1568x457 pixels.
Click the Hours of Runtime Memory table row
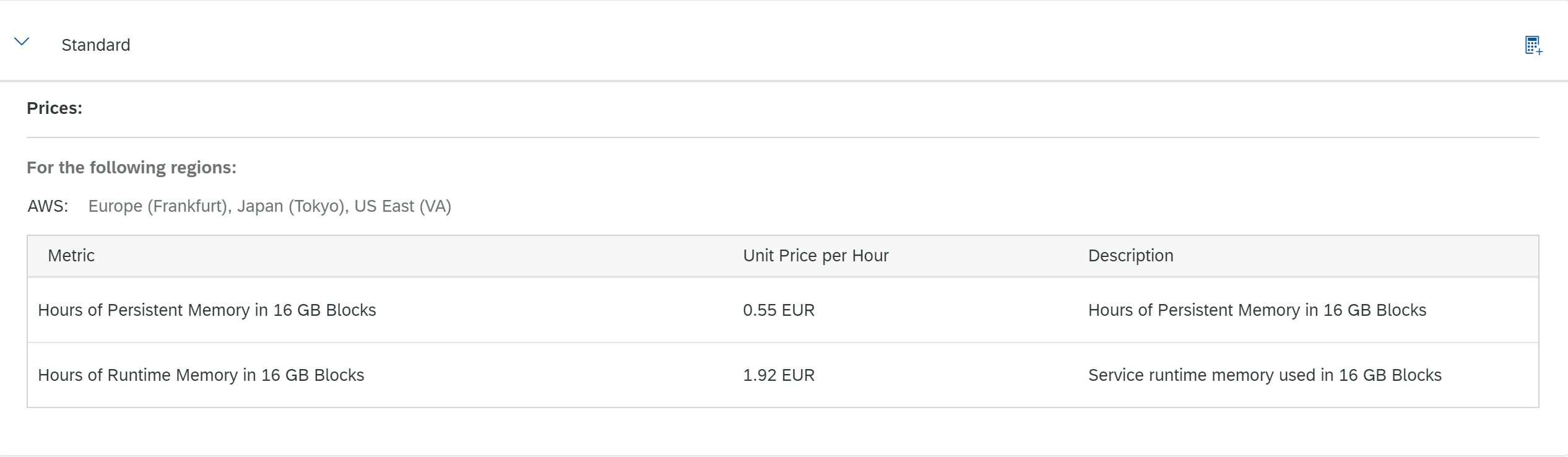(783, 375)
